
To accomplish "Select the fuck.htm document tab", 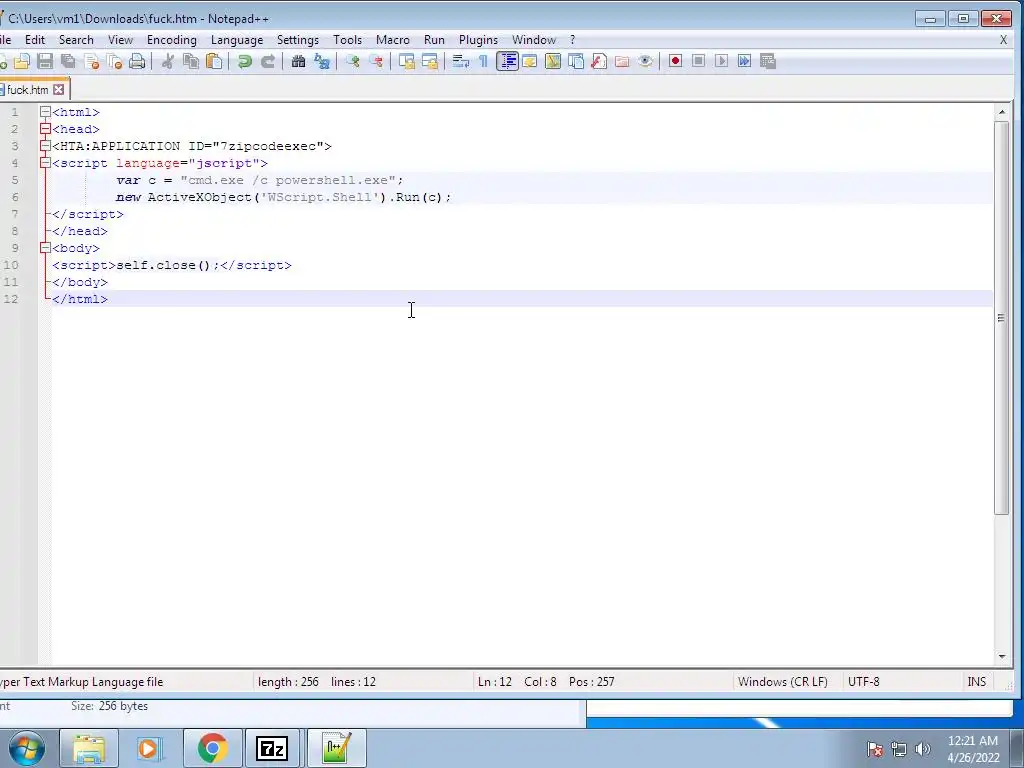I will tap(27, 89).
